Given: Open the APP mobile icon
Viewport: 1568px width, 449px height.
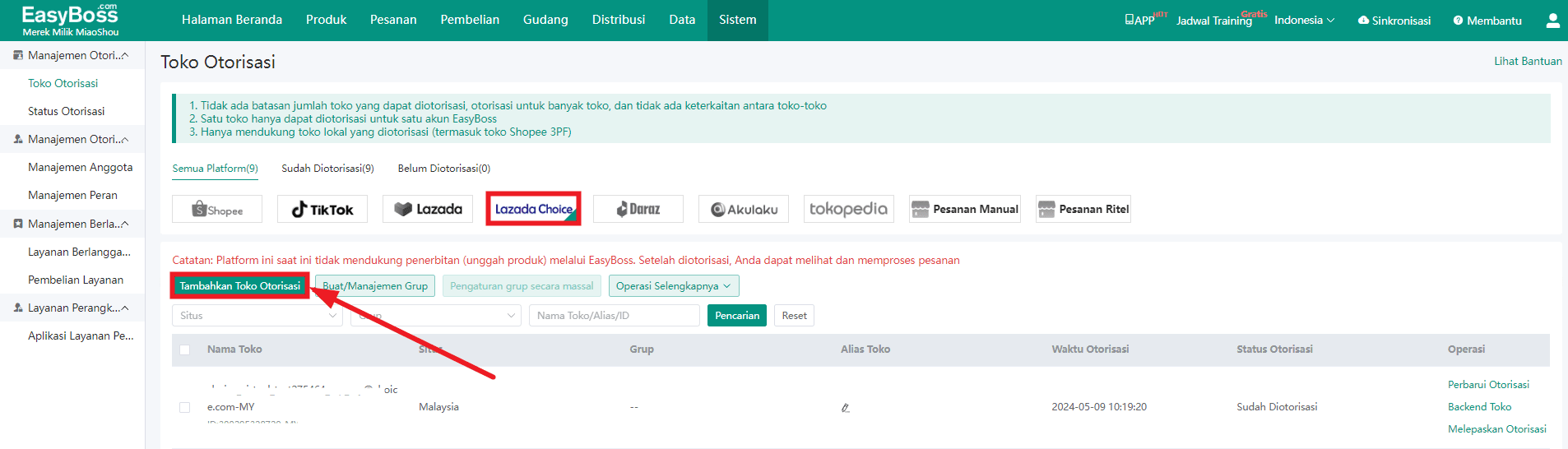Looking at the screenshot, I should click(1130, 20).
